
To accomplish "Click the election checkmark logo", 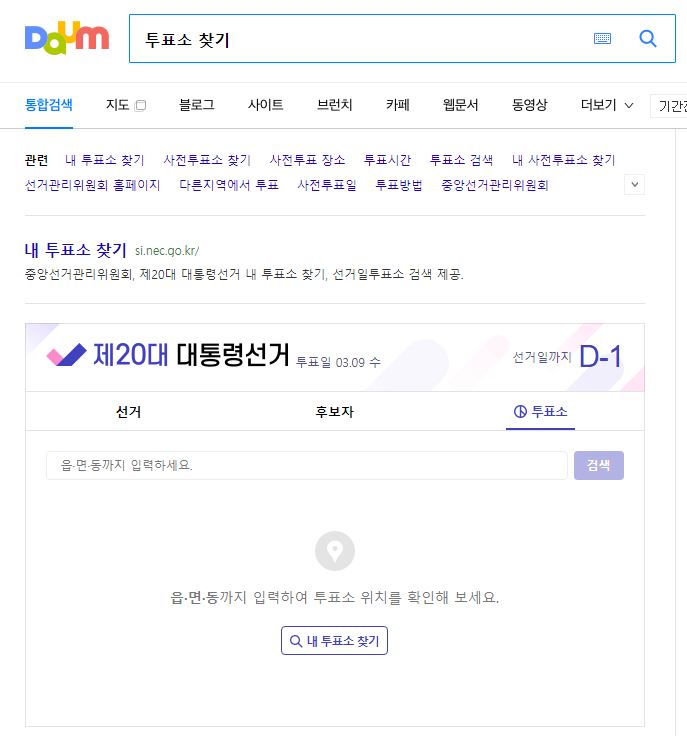I will [67, 355].
